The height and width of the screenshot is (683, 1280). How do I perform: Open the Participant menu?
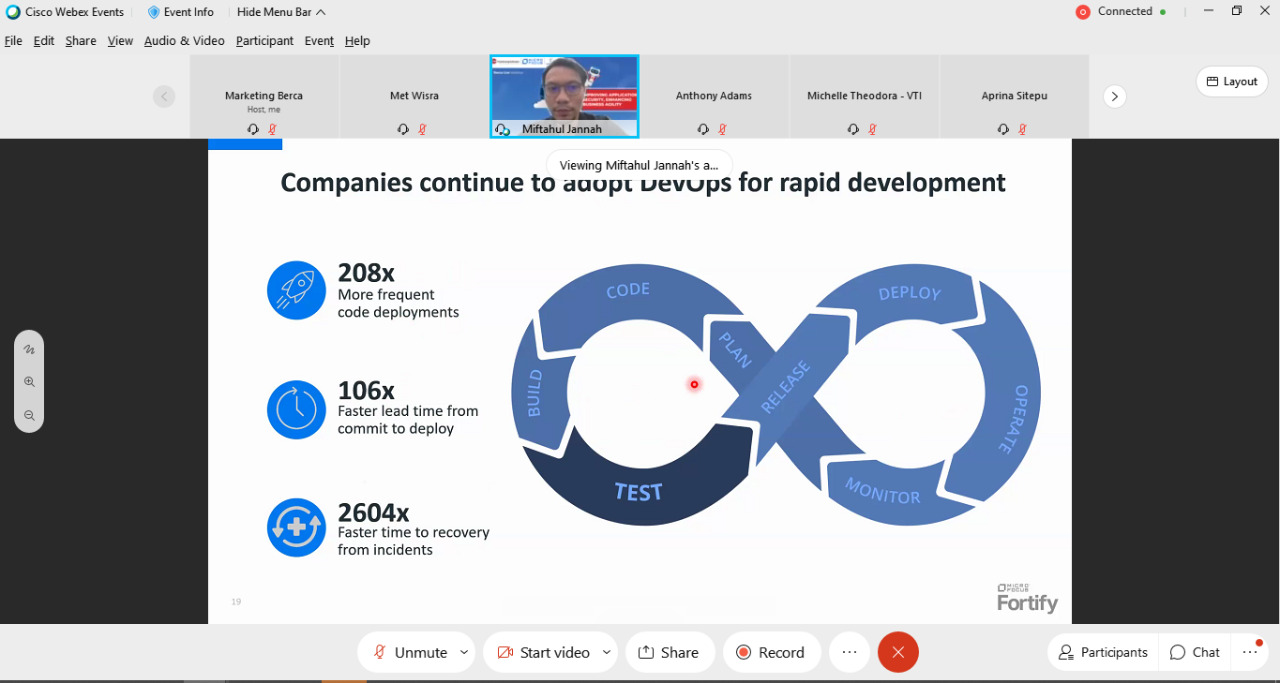click(x=264, y=41)
